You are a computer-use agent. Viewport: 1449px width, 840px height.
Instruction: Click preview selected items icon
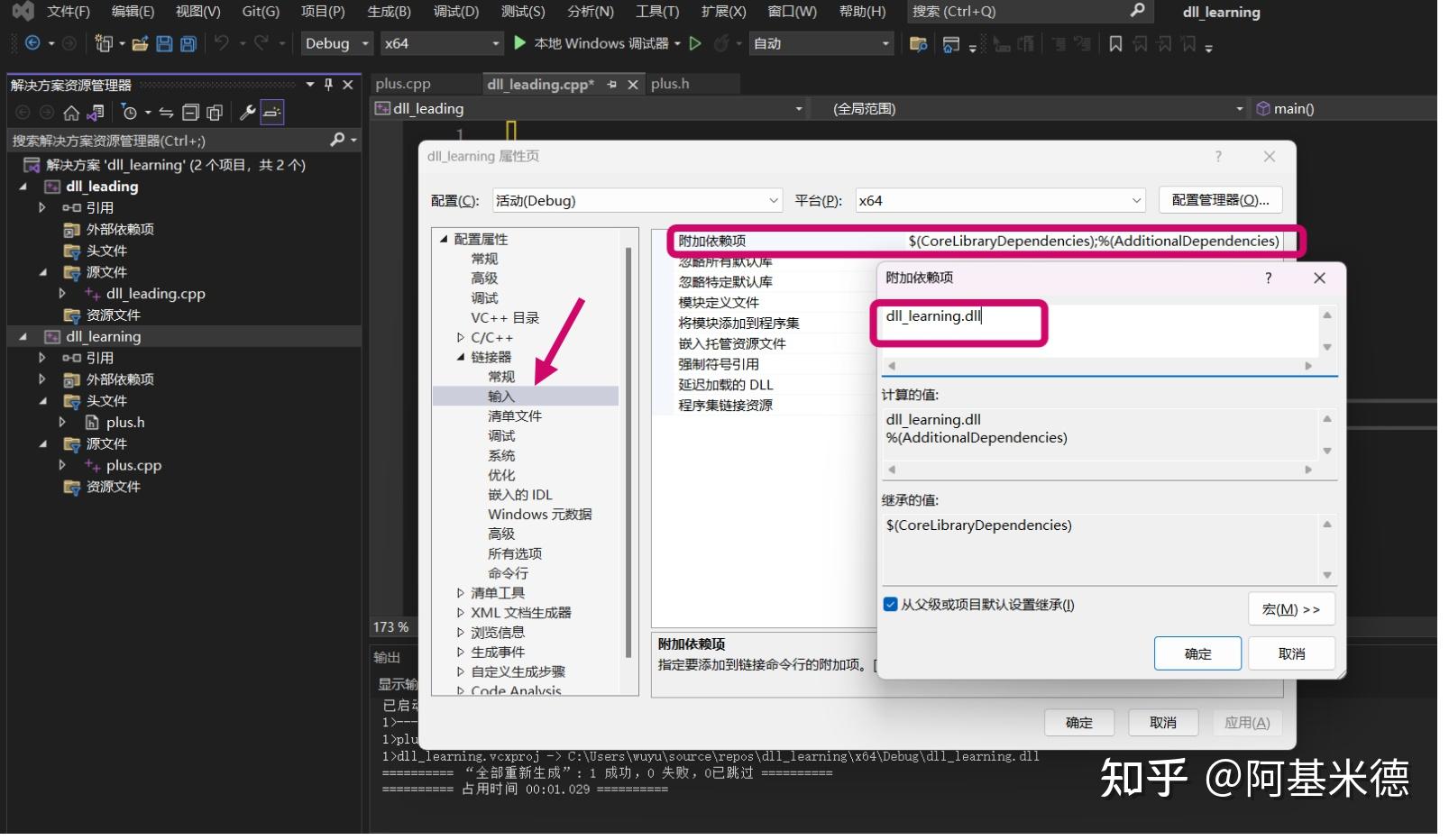(271, 113)
